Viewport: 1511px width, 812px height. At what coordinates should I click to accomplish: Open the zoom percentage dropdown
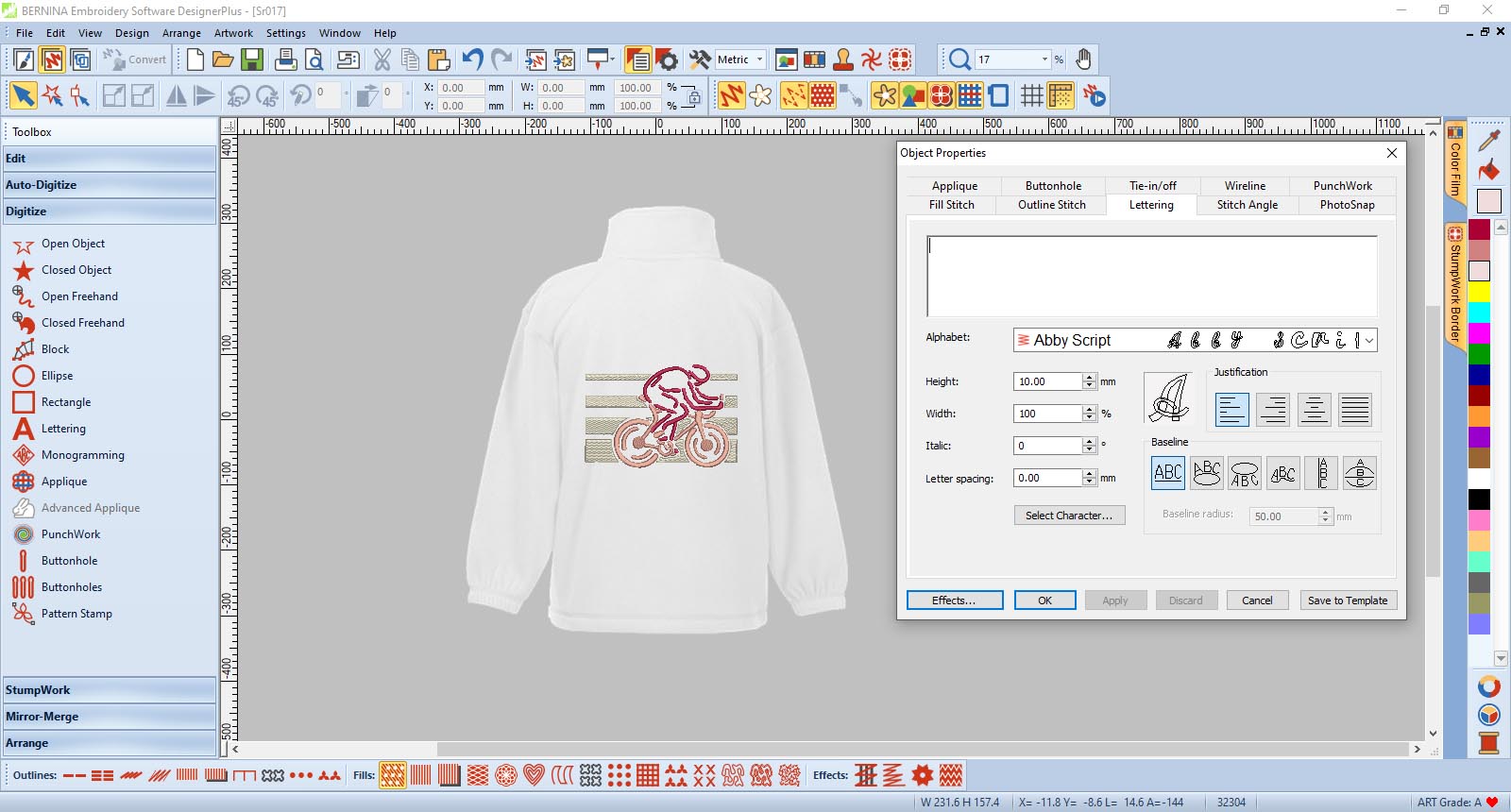[1044, 59]
